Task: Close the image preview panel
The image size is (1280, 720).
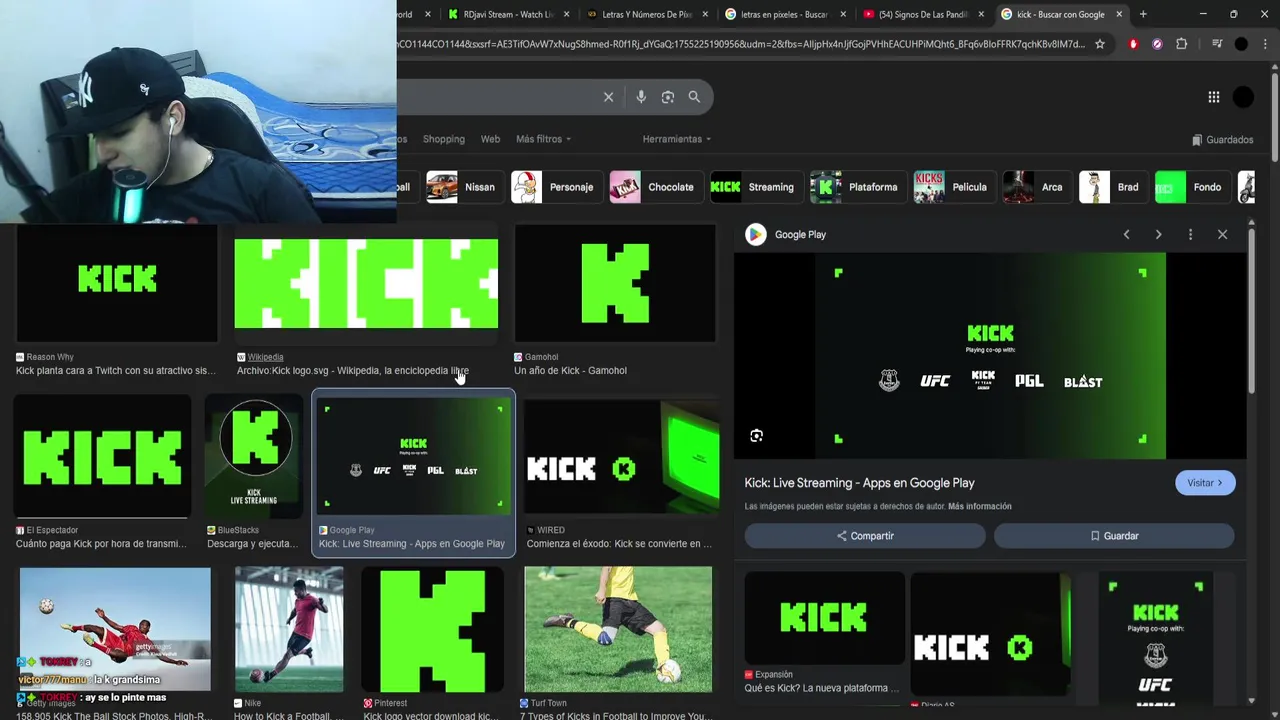Action: click(1222, 234)
